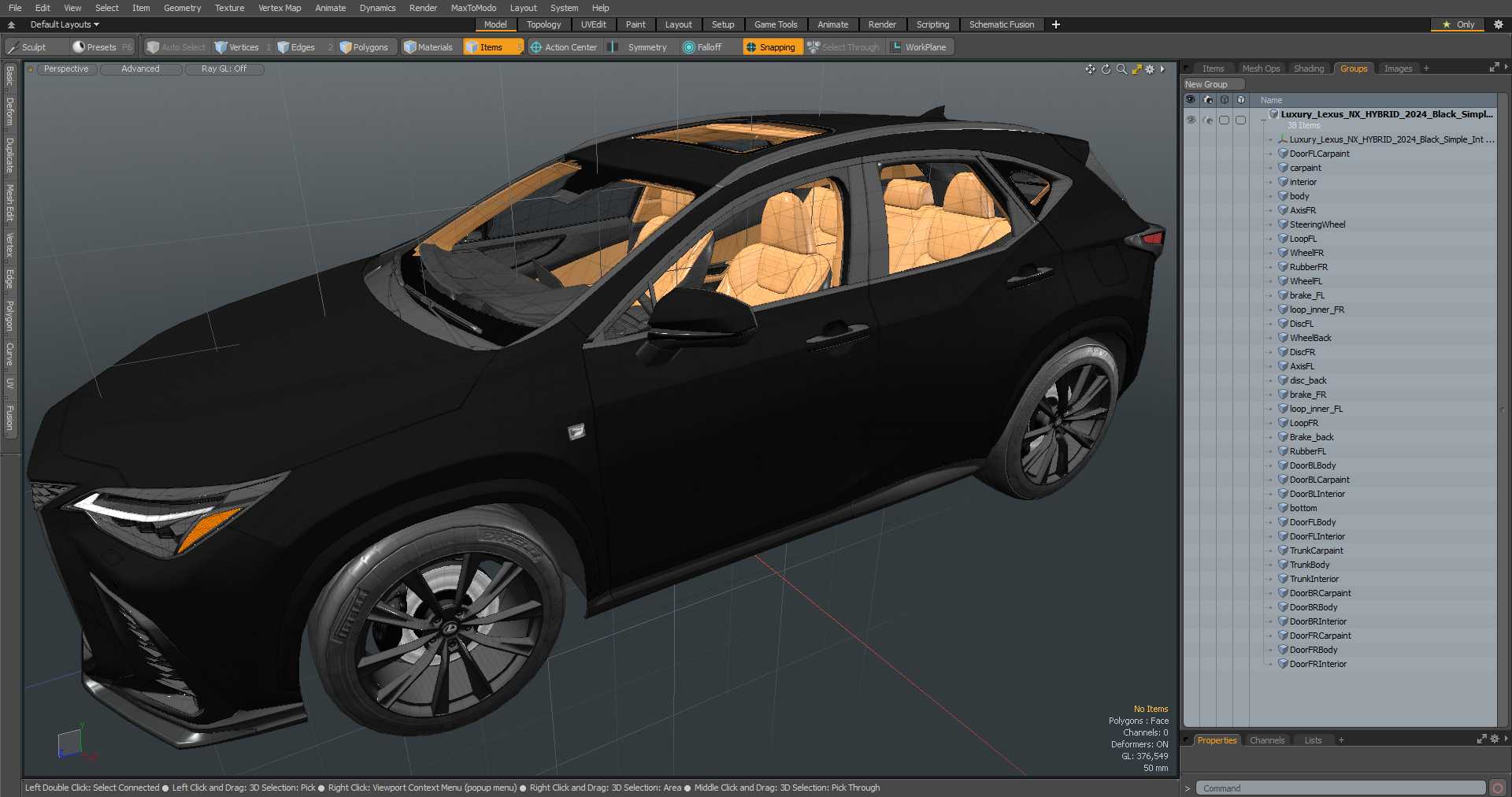Open the lower panel gear options icon

[1495, 739]
